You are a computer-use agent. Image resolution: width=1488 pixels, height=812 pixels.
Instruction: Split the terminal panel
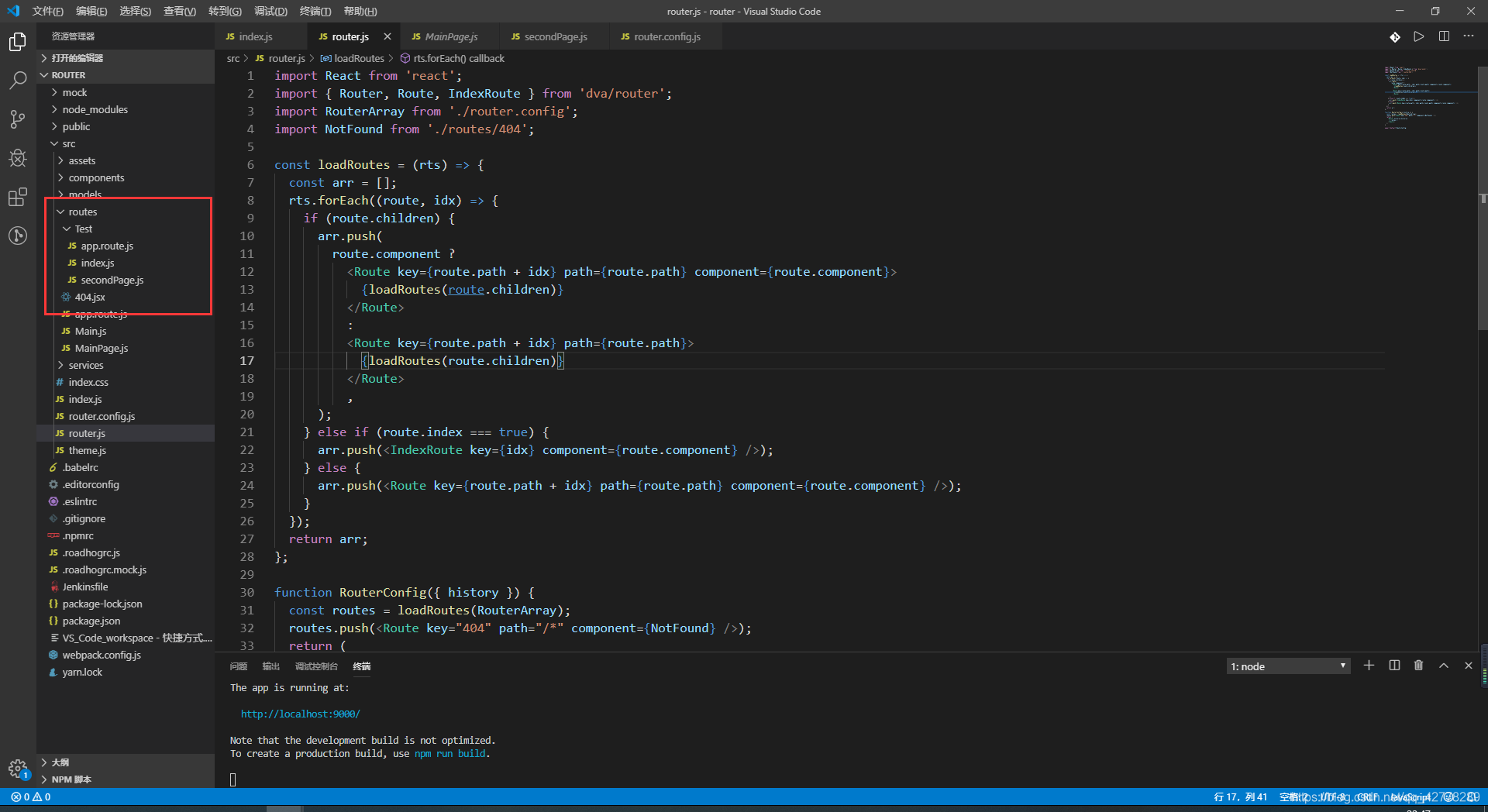[x=1394, y=666]
